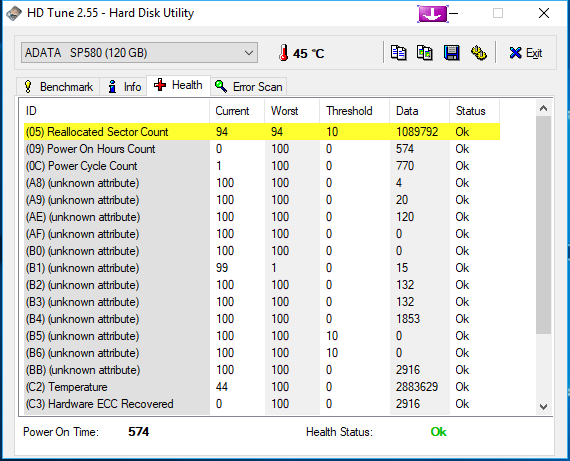Select the (BB) unknown attribute row

coord(262,370)
